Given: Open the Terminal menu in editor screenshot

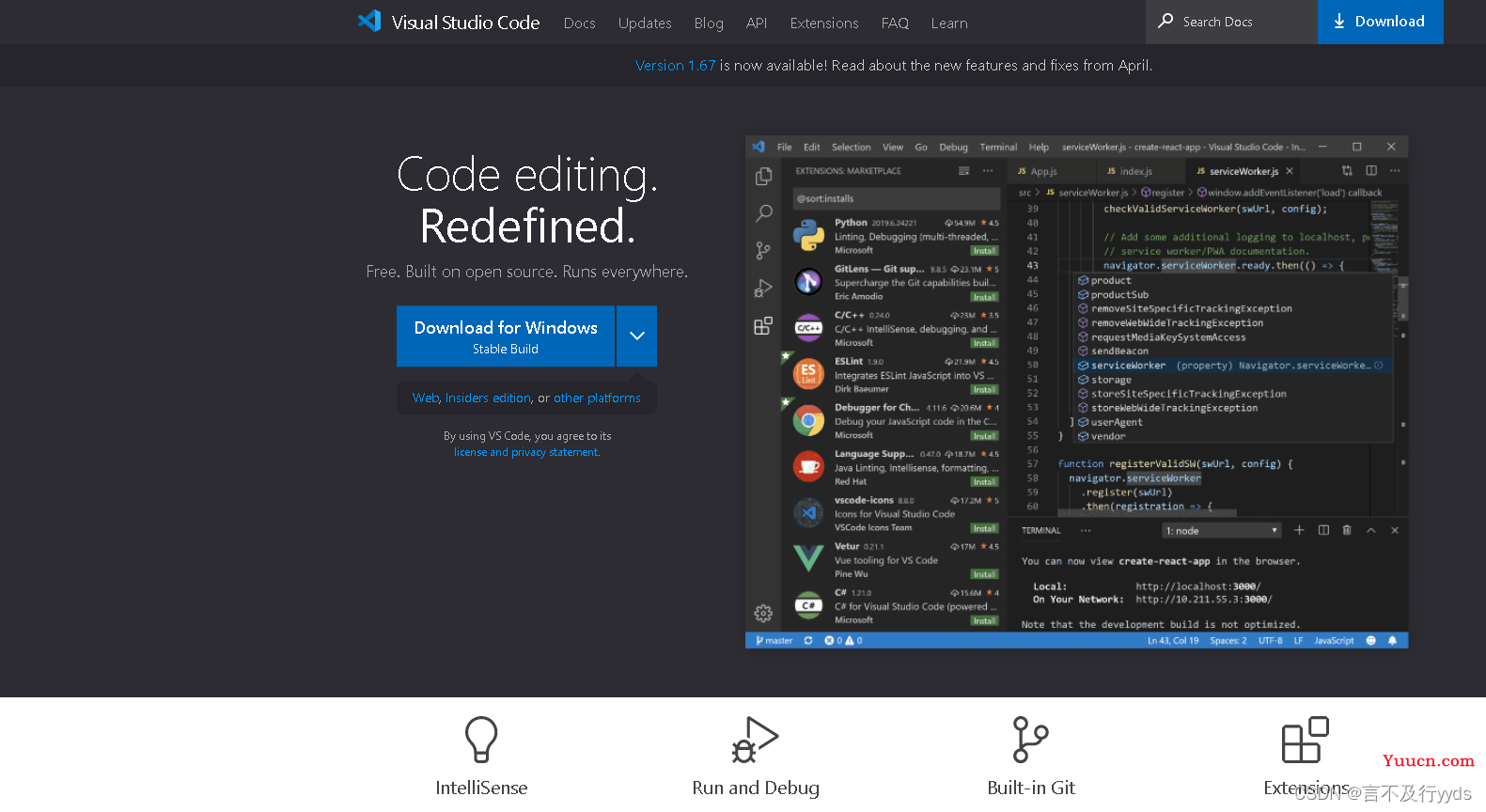Looking at the screenshot, I should [998, 147].
